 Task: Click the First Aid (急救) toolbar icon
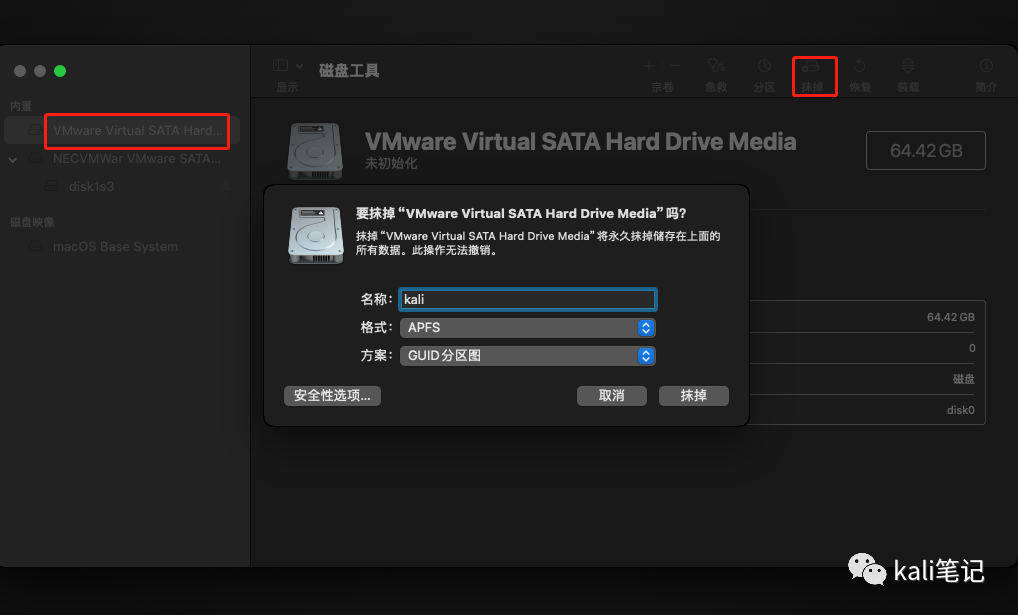click(716, 66)
